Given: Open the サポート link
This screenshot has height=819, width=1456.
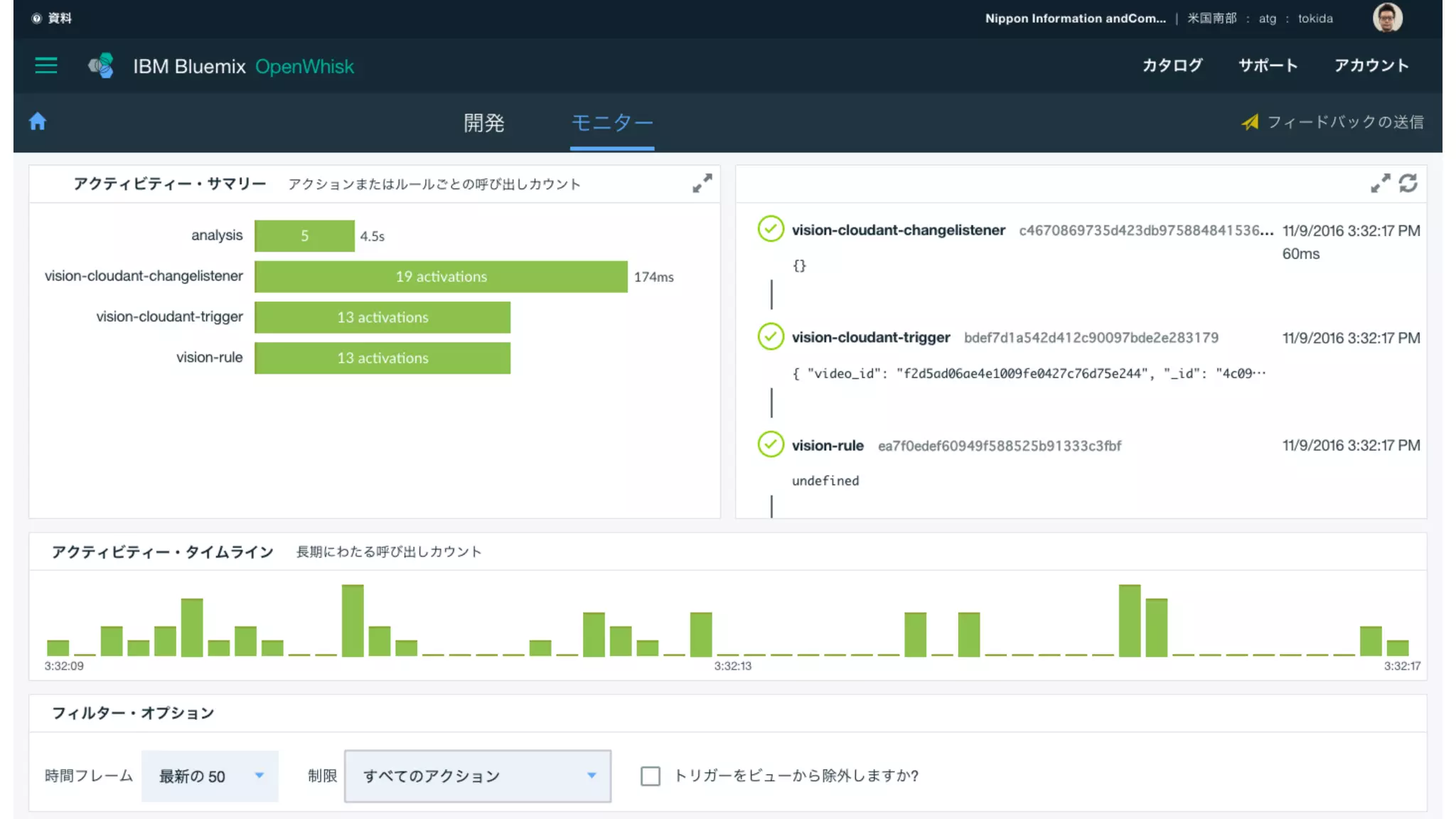Looking at the screenshot, I should (1268, 65).
